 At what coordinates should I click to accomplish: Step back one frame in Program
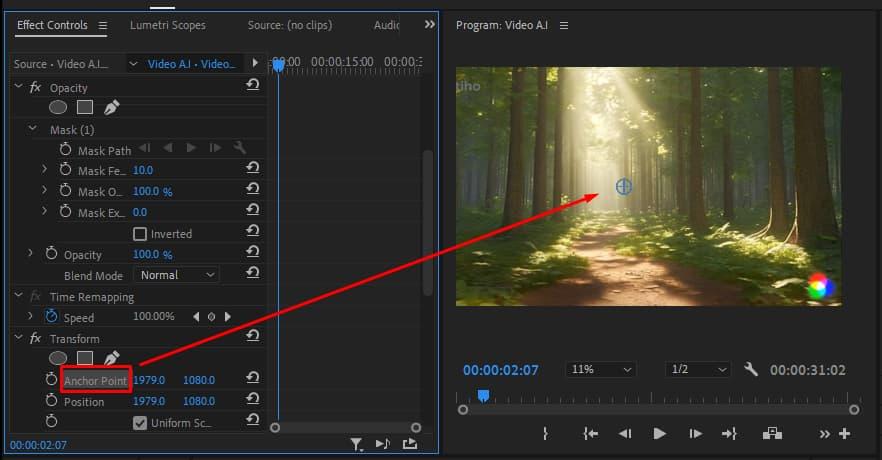pyautogui.click(x=624, y=434)
